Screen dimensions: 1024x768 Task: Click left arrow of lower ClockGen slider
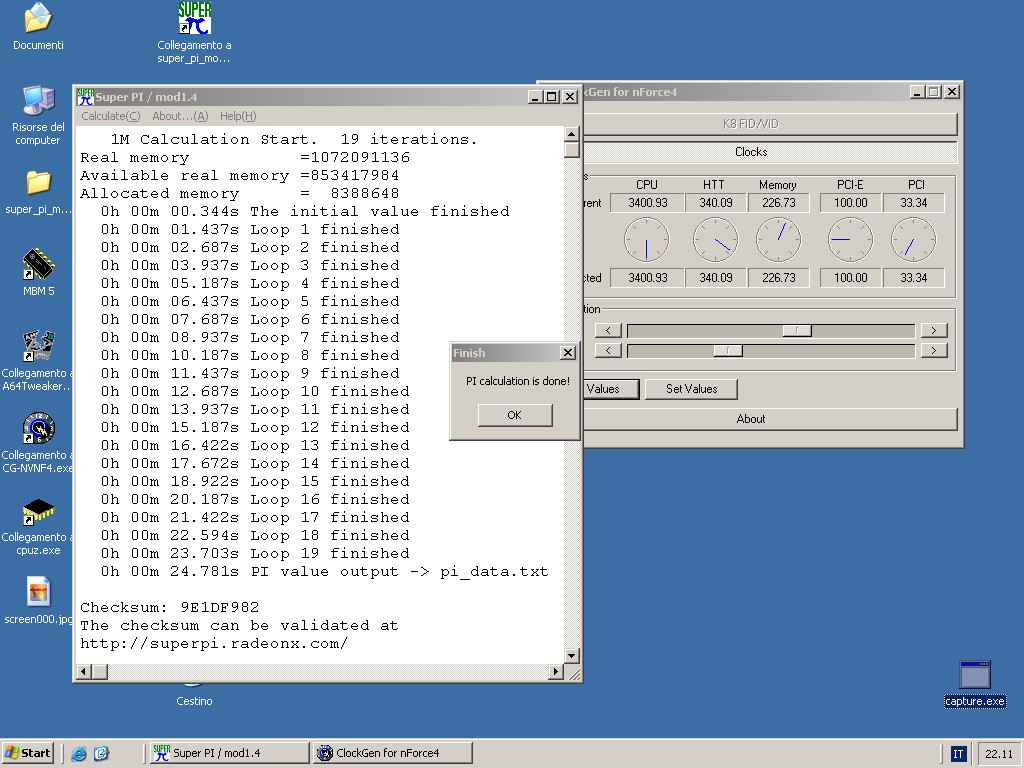(608, 351)
